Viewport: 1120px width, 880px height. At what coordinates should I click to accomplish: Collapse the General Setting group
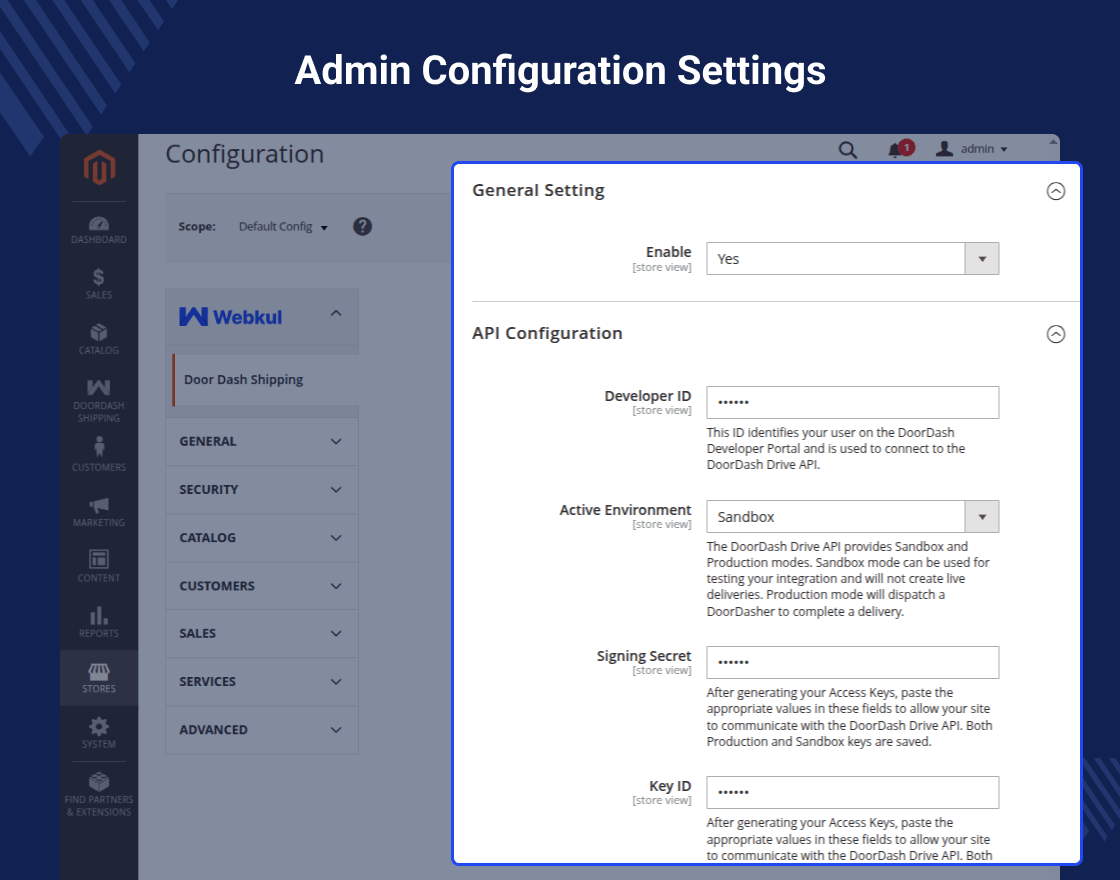[x=1055, y=191]
